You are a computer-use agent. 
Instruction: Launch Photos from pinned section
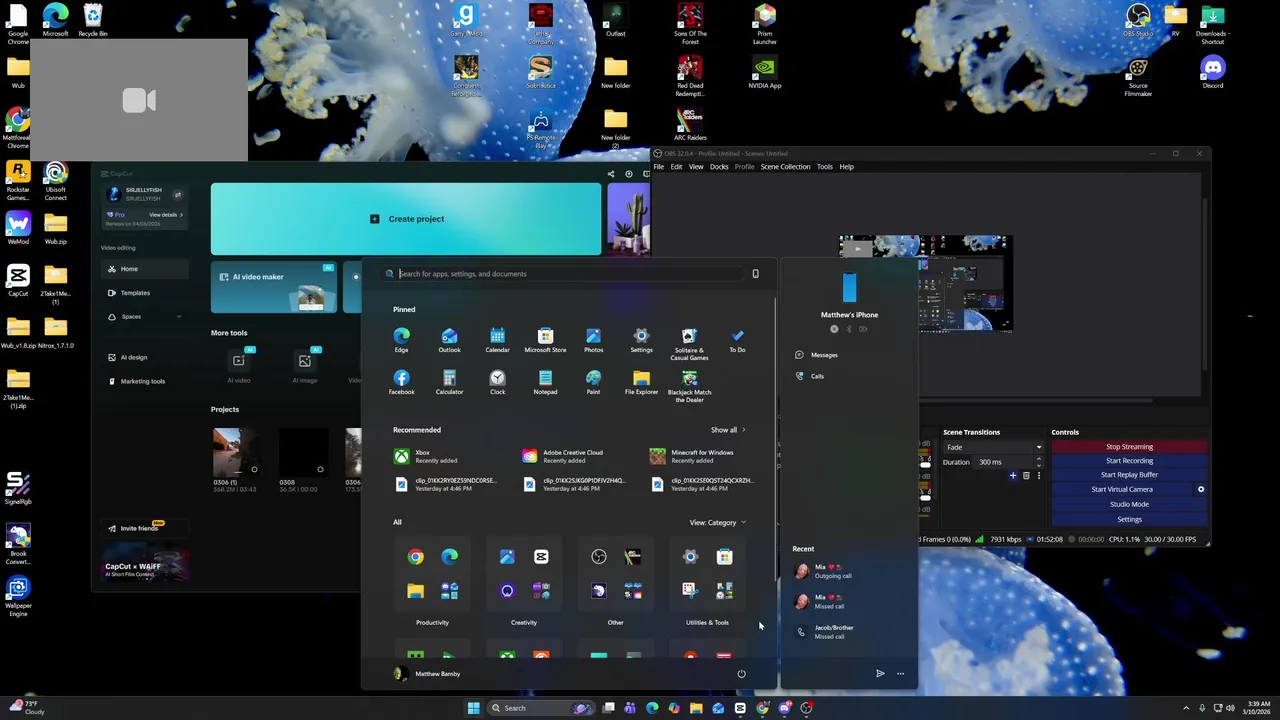[x=593, y=340]
